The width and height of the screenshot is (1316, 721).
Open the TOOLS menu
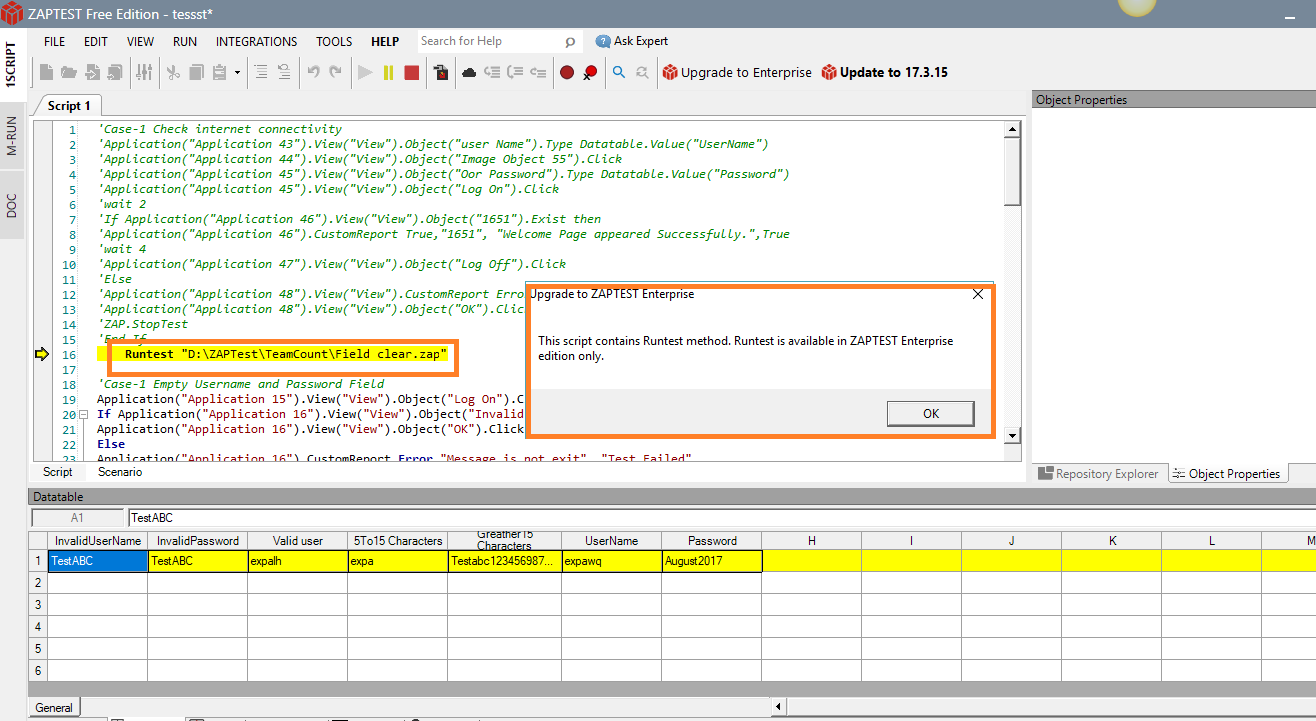(334, 41)
